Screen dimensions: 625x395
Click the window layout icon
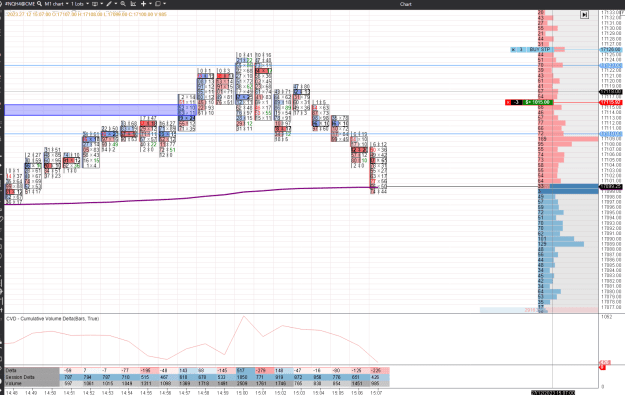coord(158,4)
